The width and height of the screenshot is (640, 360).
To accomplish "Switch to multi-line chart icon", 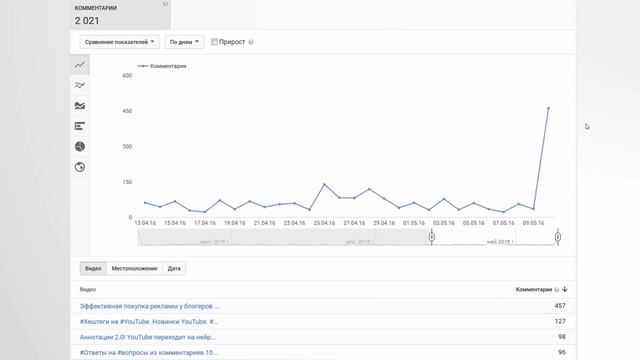I will (x=80, y=85).
